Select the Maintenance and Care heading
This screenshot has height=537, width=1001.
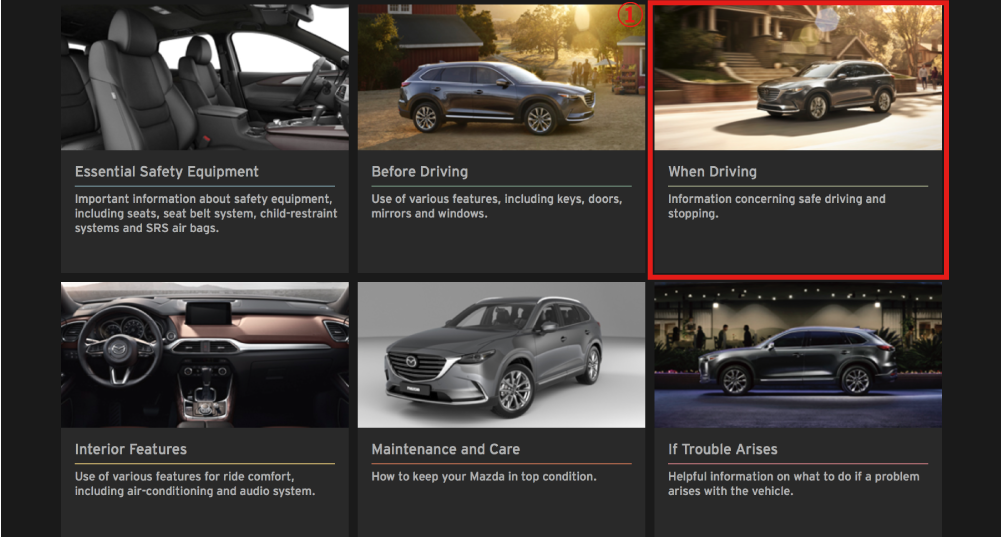445,449
